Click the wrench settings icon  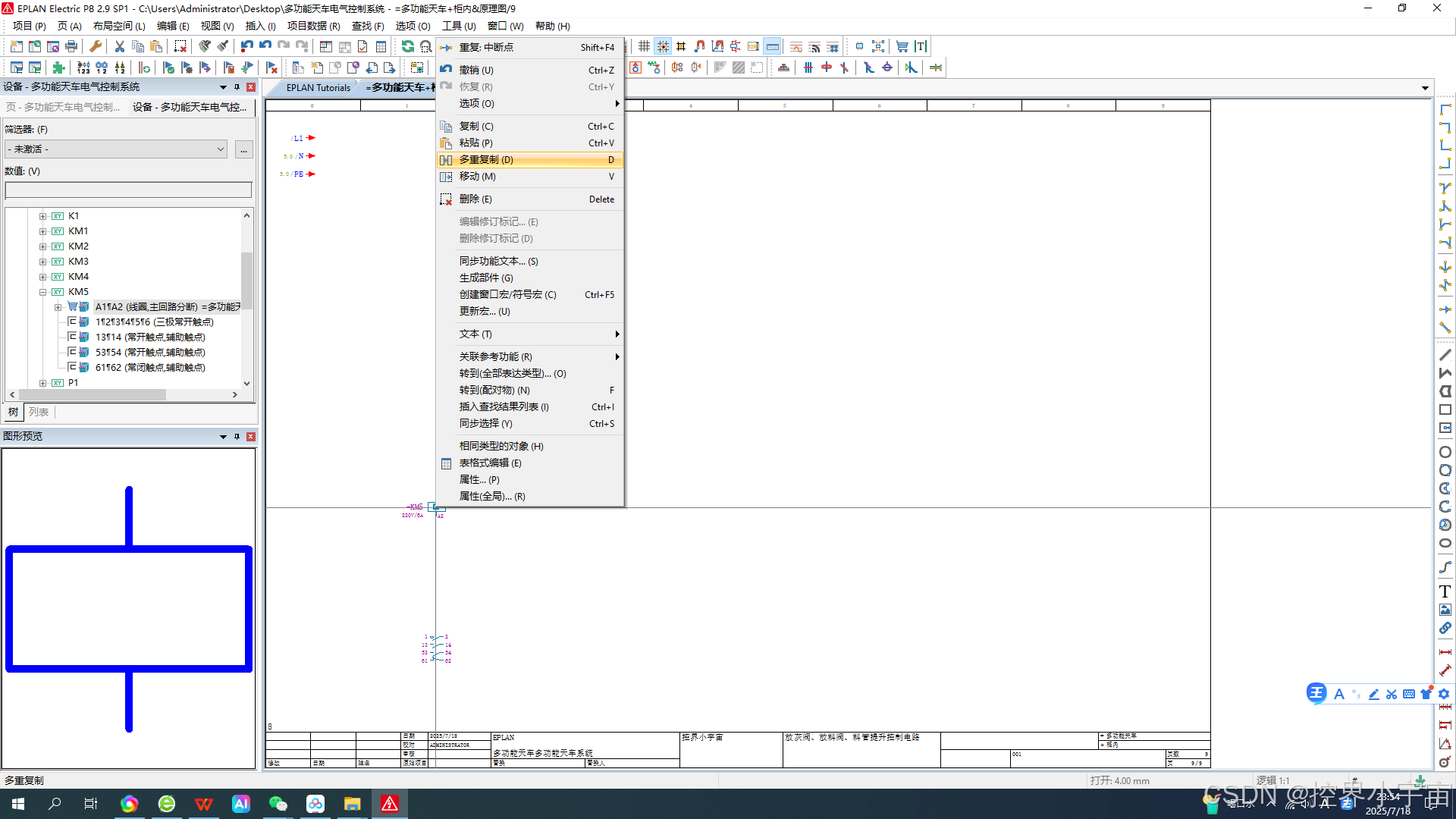96,47
